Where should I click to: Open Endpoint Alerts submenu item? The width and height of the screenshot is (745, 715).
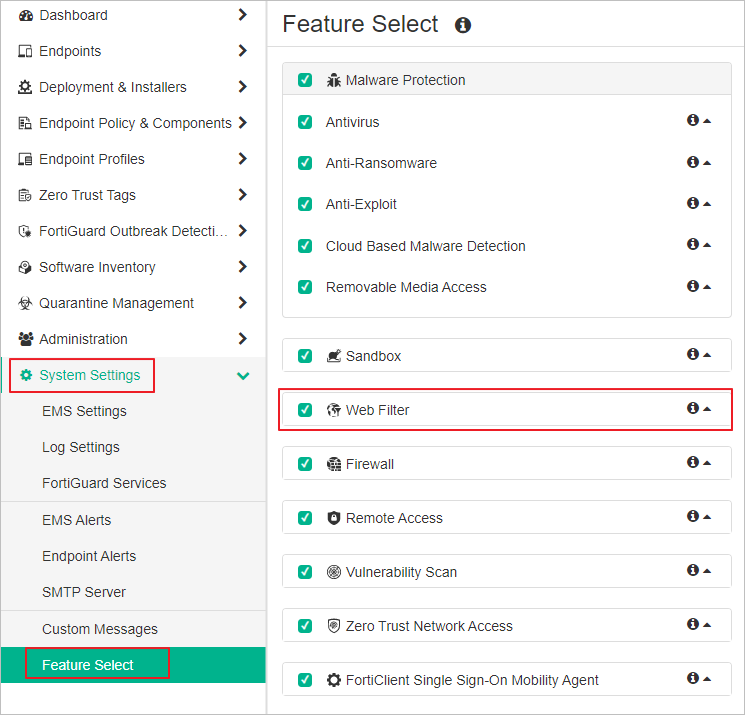click(89, 556)
